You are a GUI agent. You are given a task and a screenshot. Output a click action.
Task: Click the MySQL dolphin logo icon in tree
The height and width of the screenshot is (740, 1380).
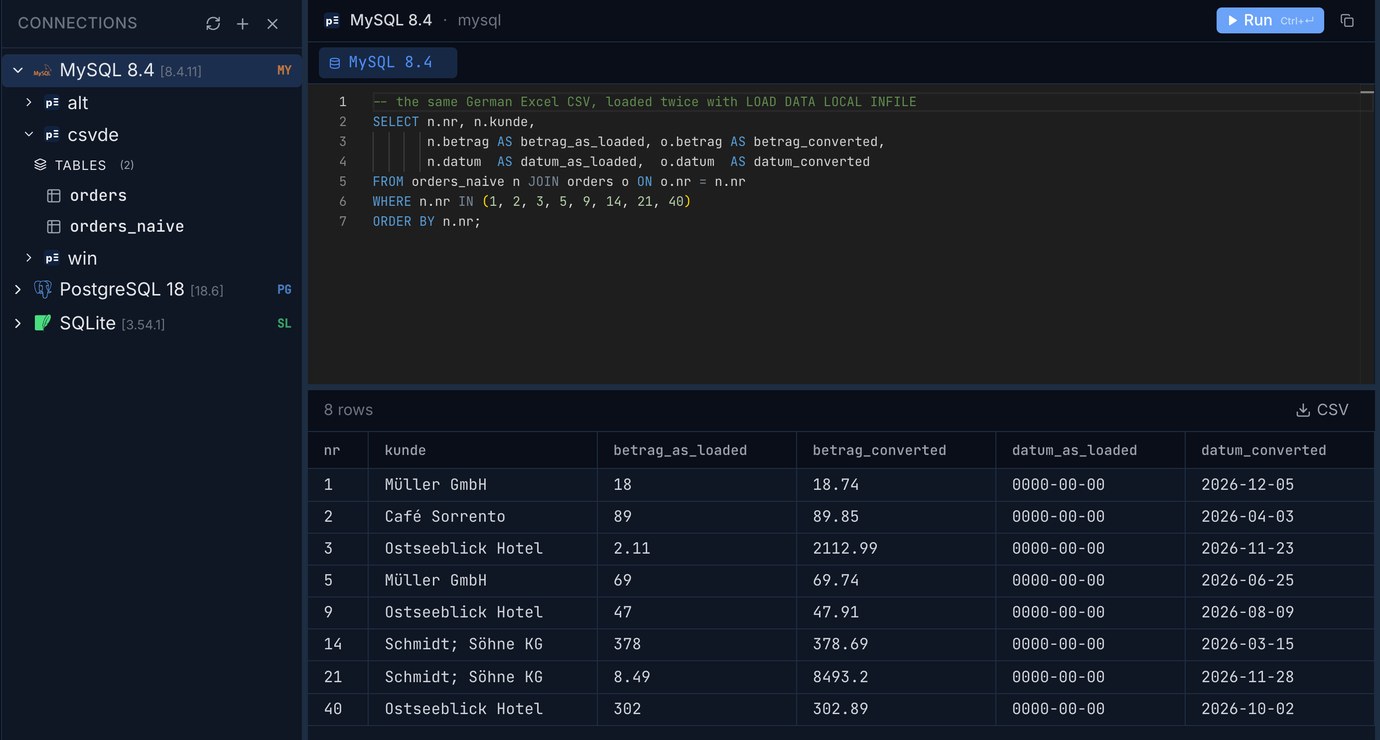point(42,71)
